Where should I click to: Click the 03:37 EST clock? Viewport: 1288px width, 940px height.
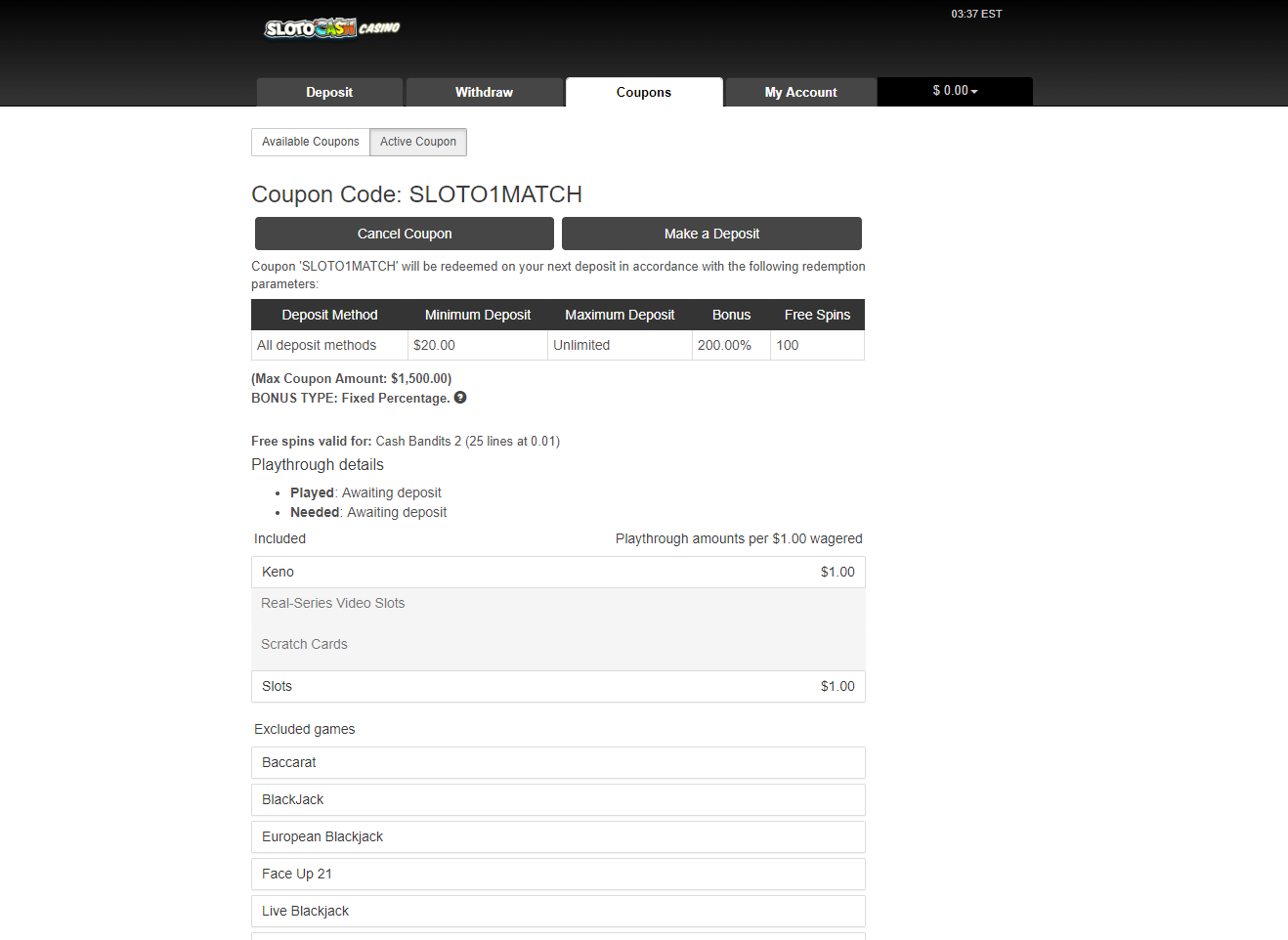coord(976,14)
